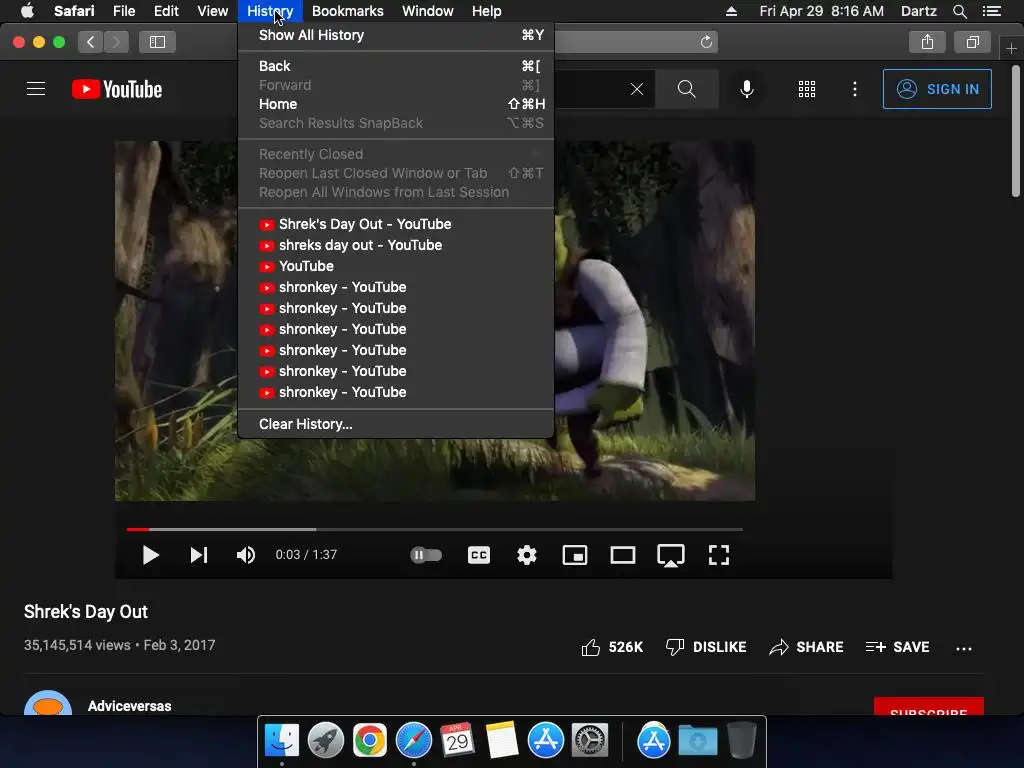Click the menu bar date and time

tap(822, 11)
